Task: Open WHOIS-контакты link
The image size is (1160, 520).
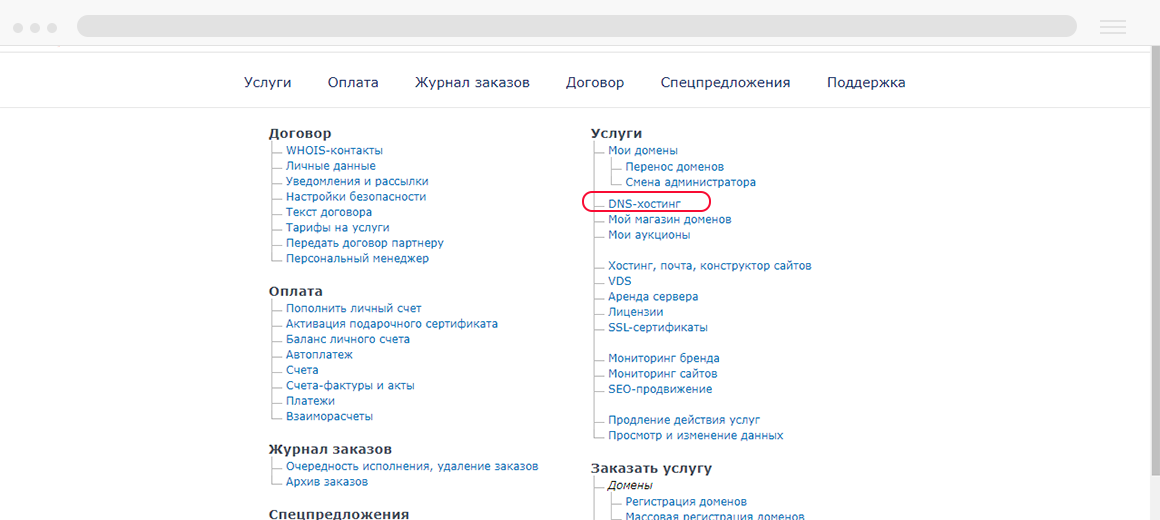Action: [334, 150]
